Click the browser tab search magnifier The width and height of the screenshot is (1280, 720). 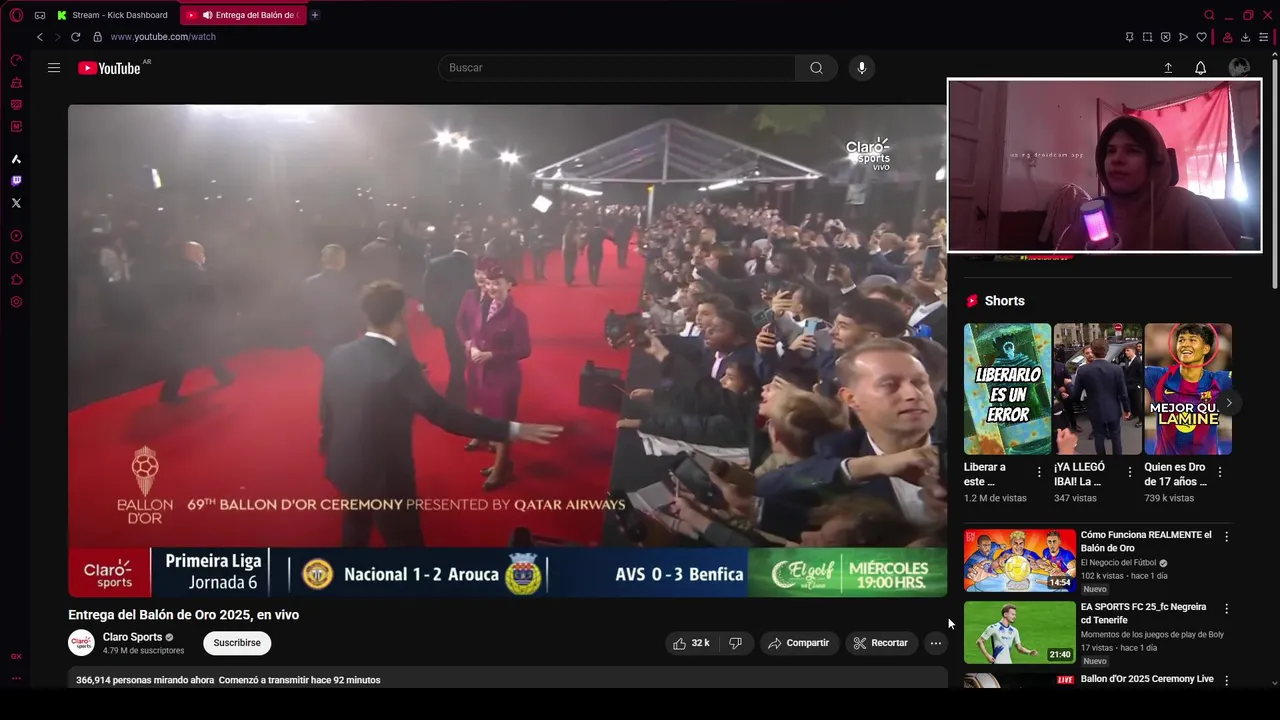[x=1209, y=15]
